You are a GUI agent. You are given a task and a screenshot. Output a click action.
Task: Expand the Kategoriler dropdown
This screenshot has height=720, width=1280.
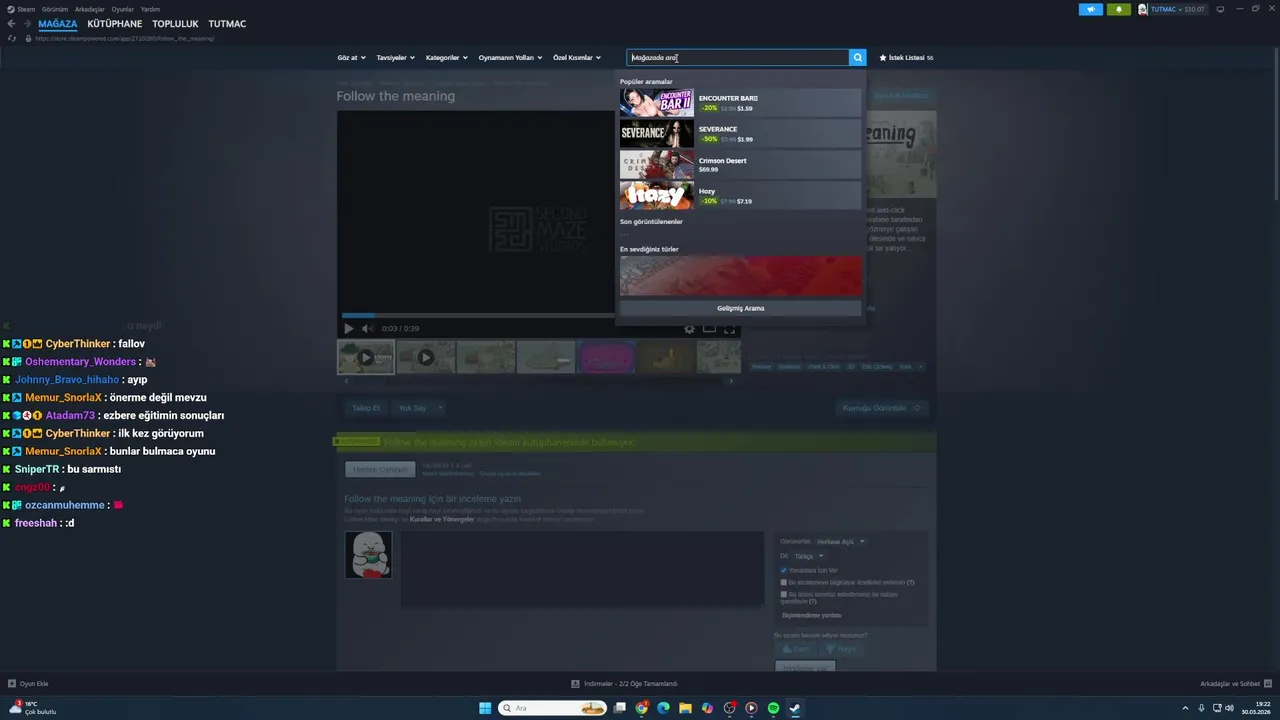446,58
